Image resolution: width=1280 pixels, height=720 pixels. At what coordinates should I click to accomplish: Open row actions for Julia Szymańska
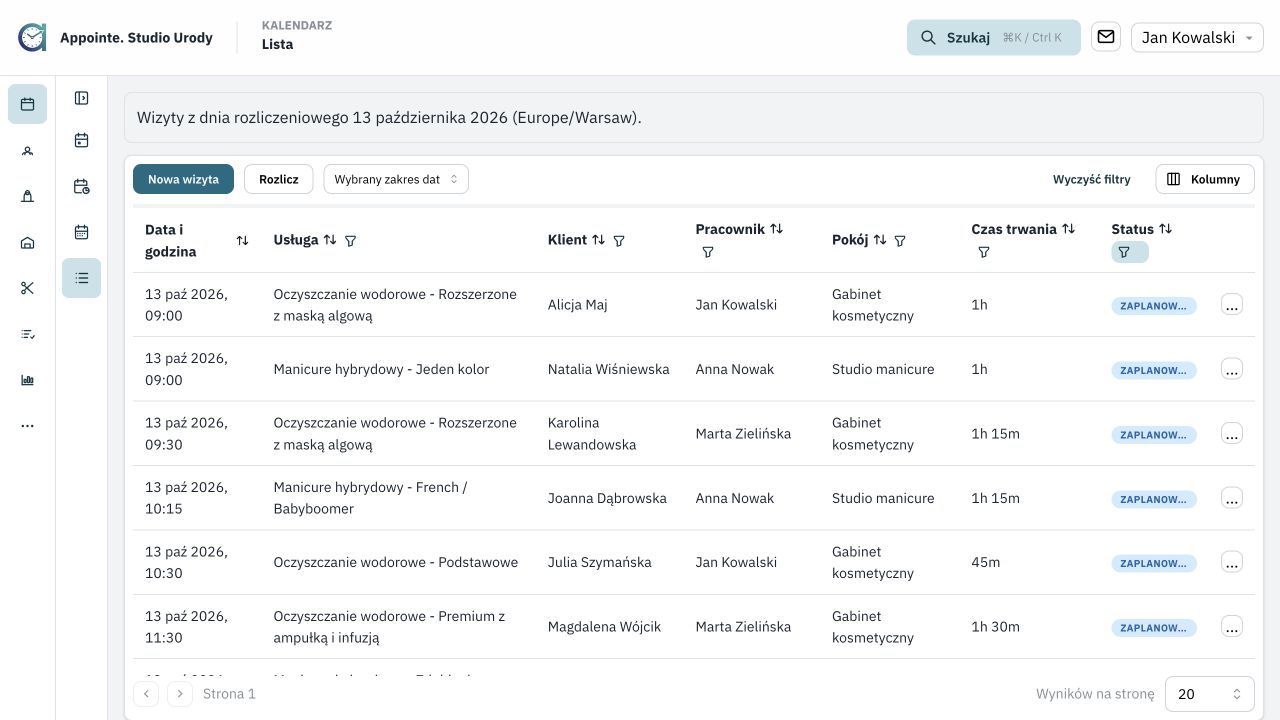pos(1232,562)
